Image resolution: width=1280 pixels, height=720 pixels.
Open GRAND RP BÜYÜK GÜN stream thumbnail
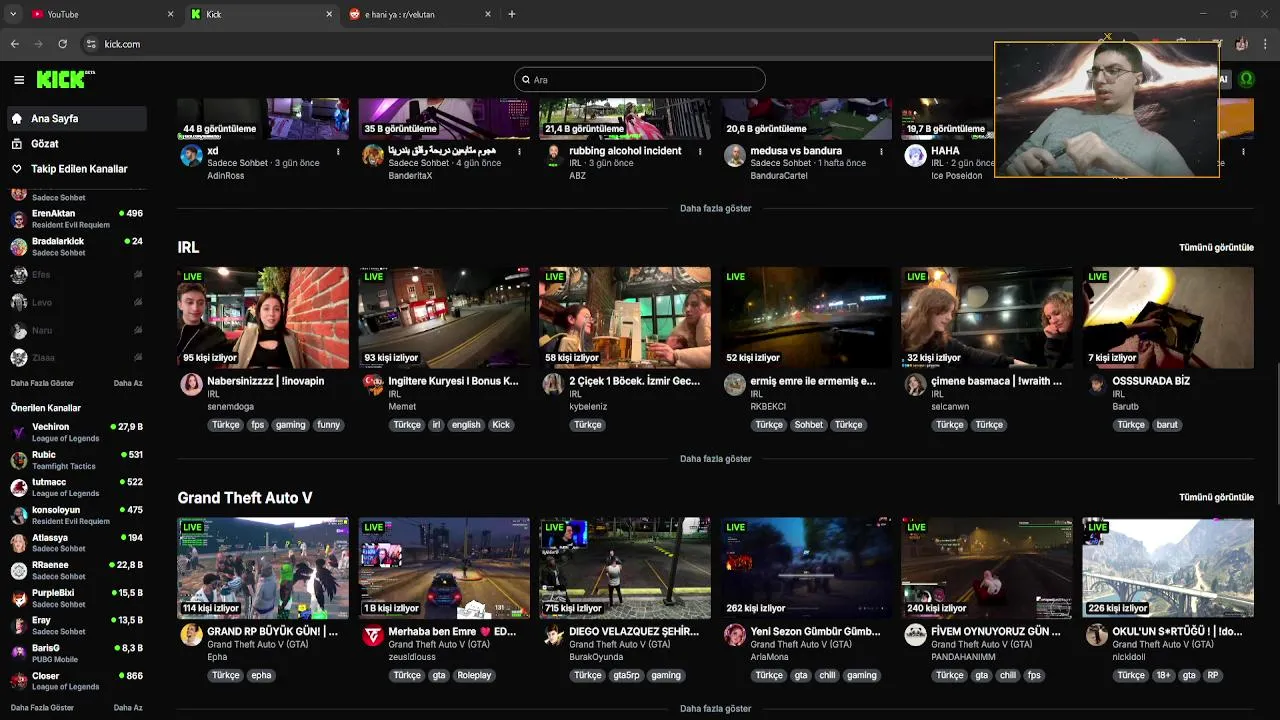point(263,568)
